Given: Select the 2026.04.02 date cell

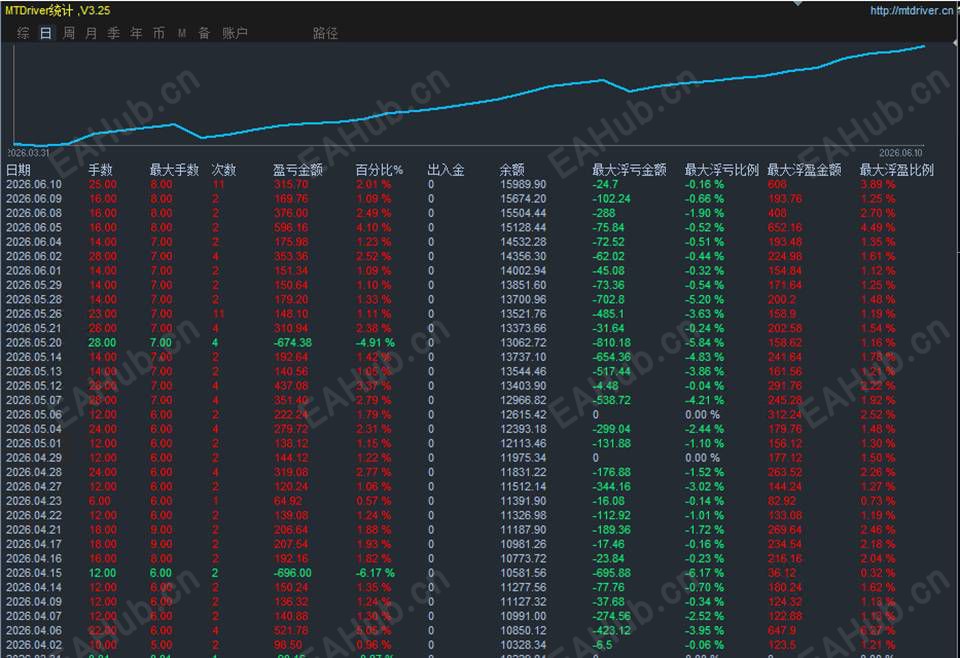Looking at the screenshot, I should [34, 645].
